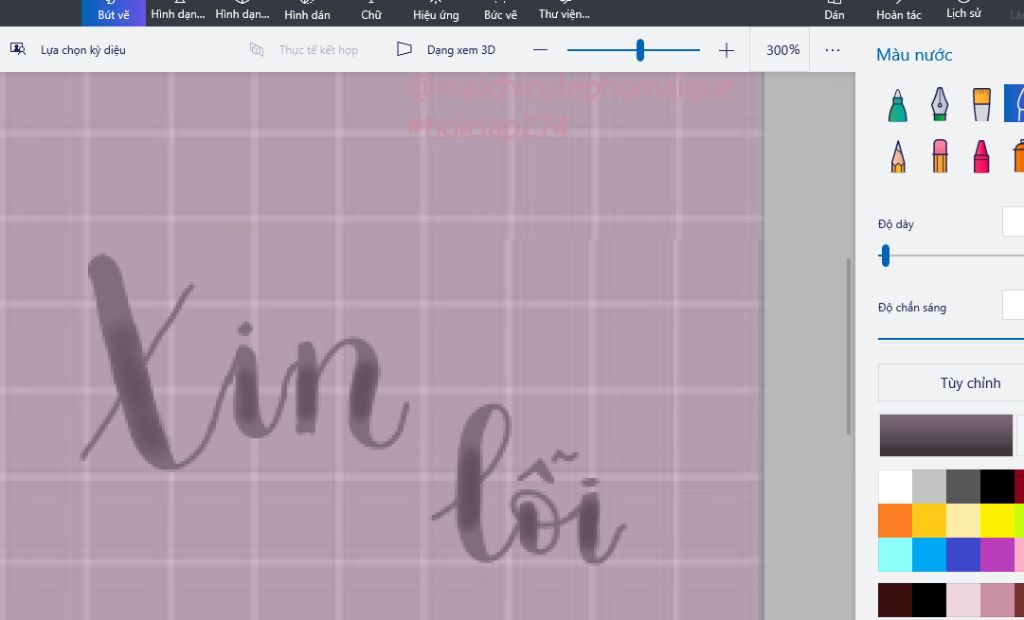
Task: Pick the purple magenta swatch
Action: [x=997, y=555]
